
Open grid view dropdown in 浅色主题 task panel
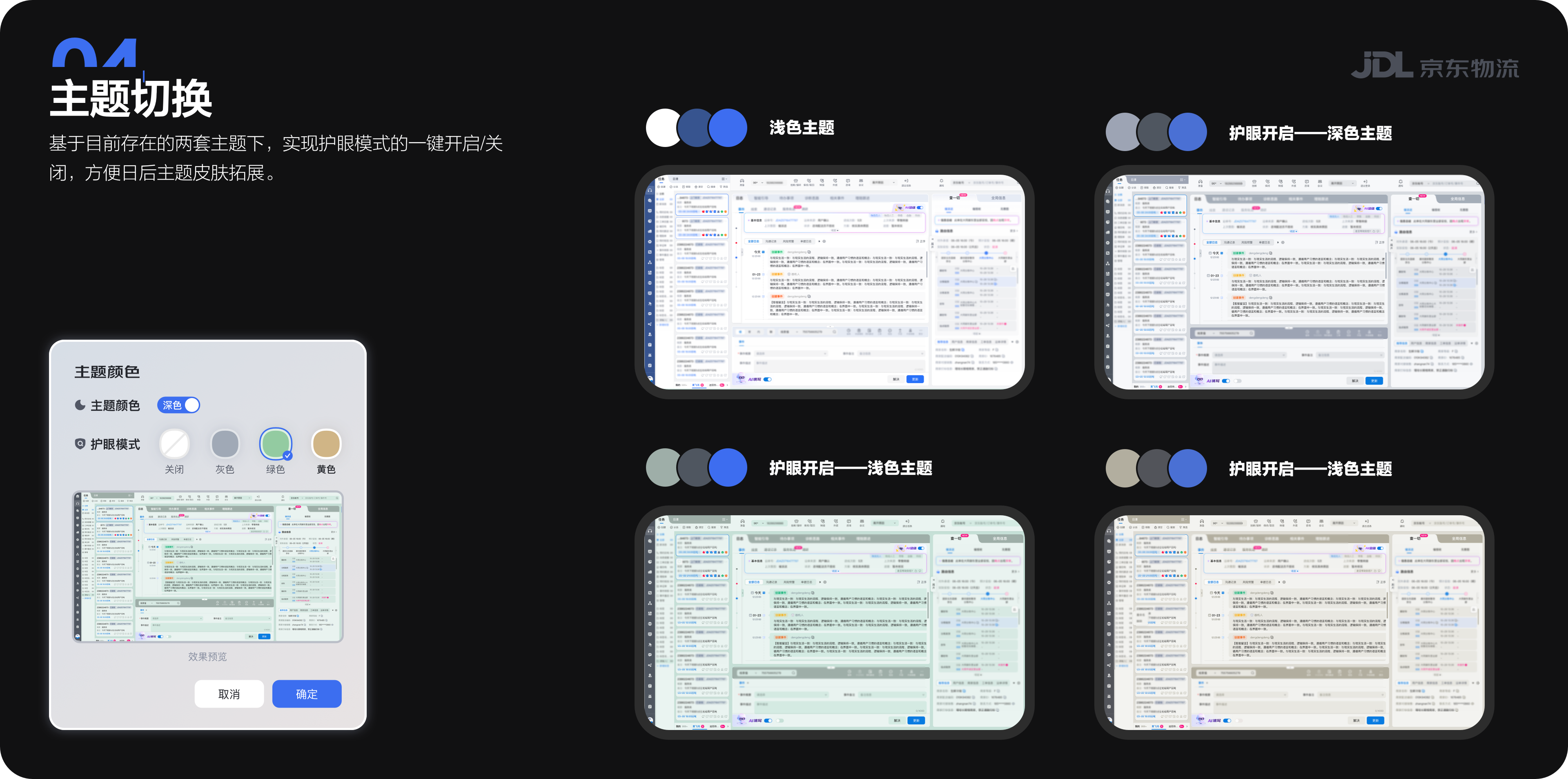point(724,179)
